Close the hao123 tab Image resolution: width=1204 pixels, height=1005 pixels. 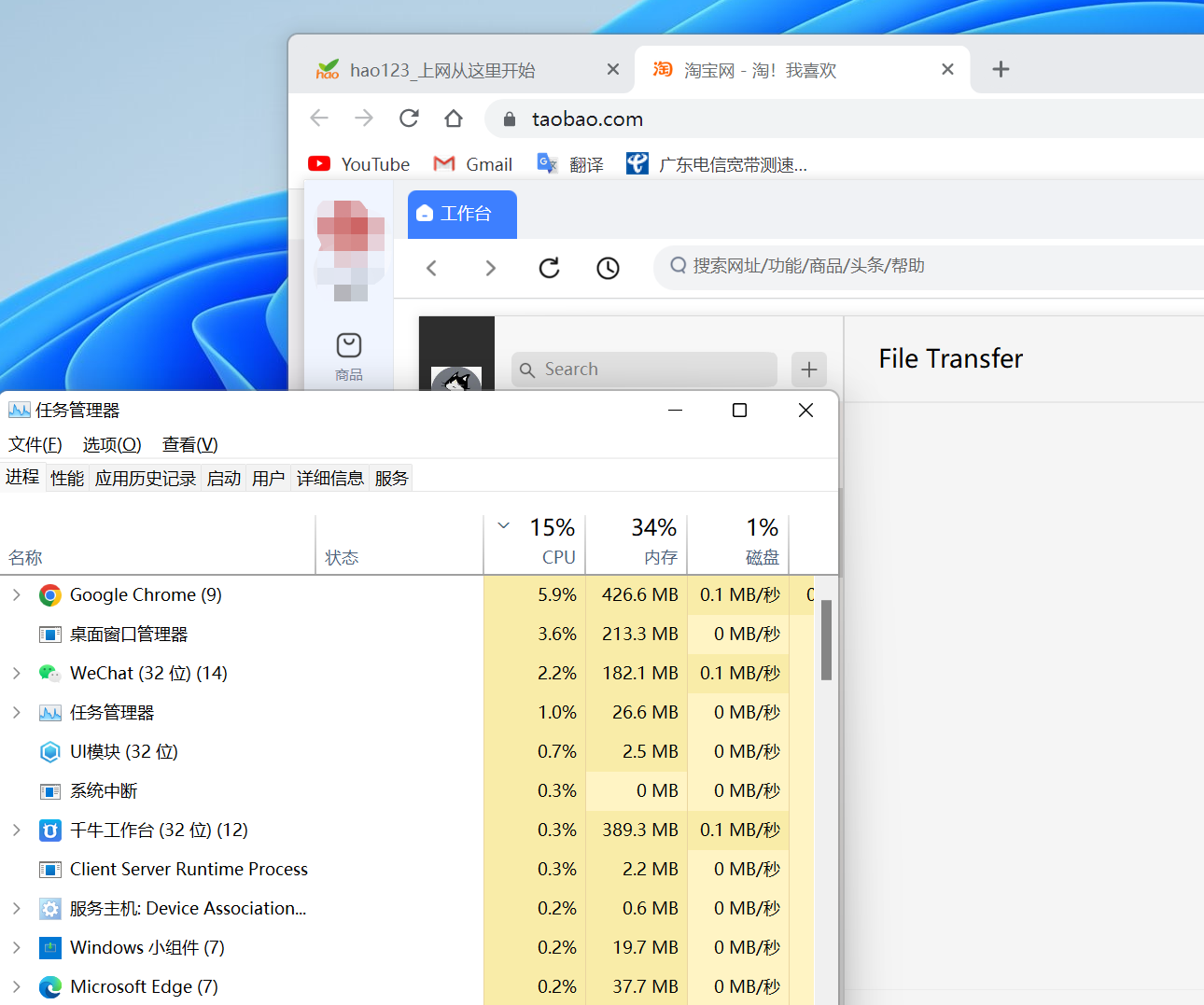point(613,69)
